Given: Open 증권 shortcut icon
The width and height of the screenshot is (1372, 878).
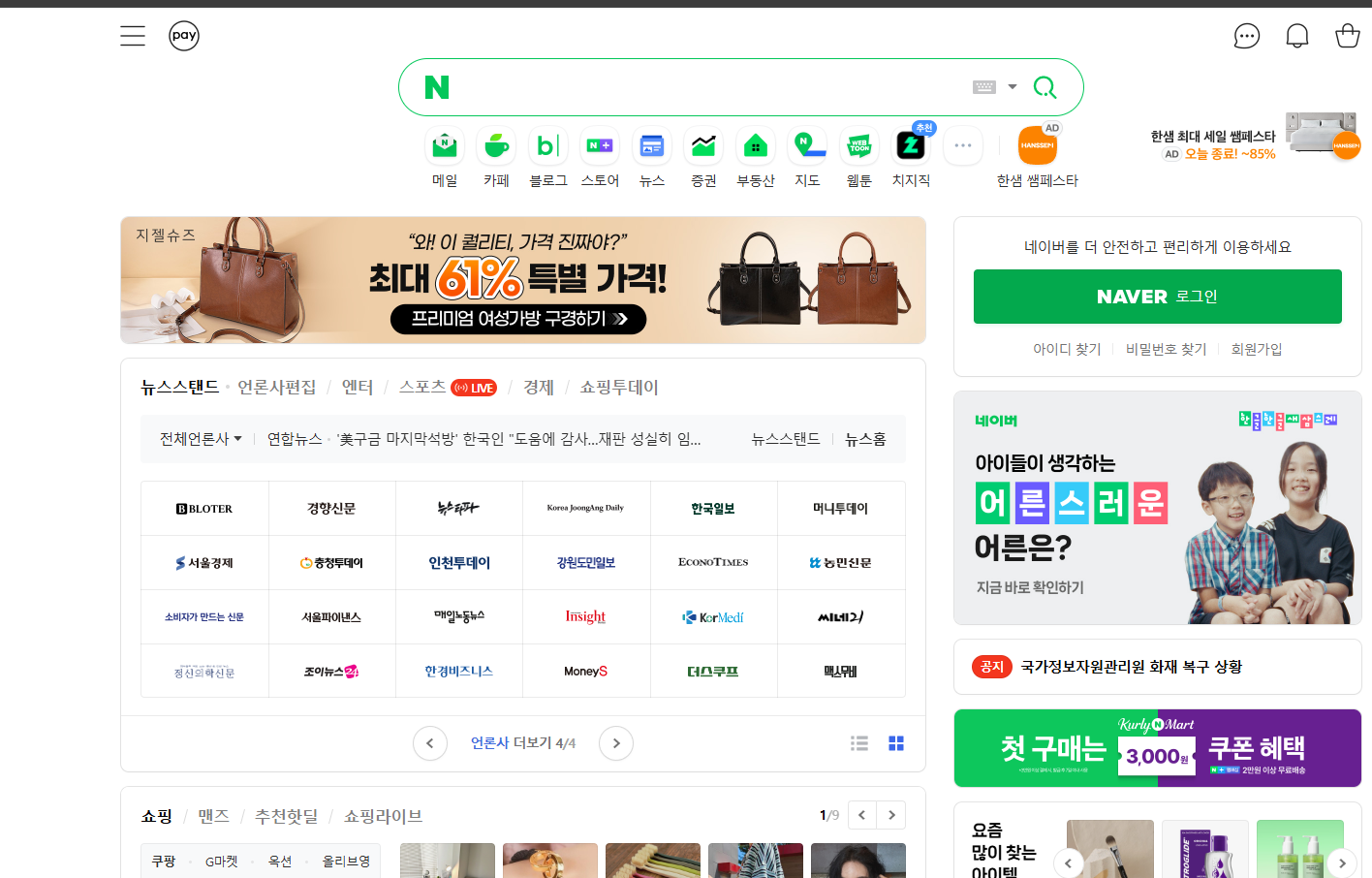Looking at the screenshot, I should point(703,146).
